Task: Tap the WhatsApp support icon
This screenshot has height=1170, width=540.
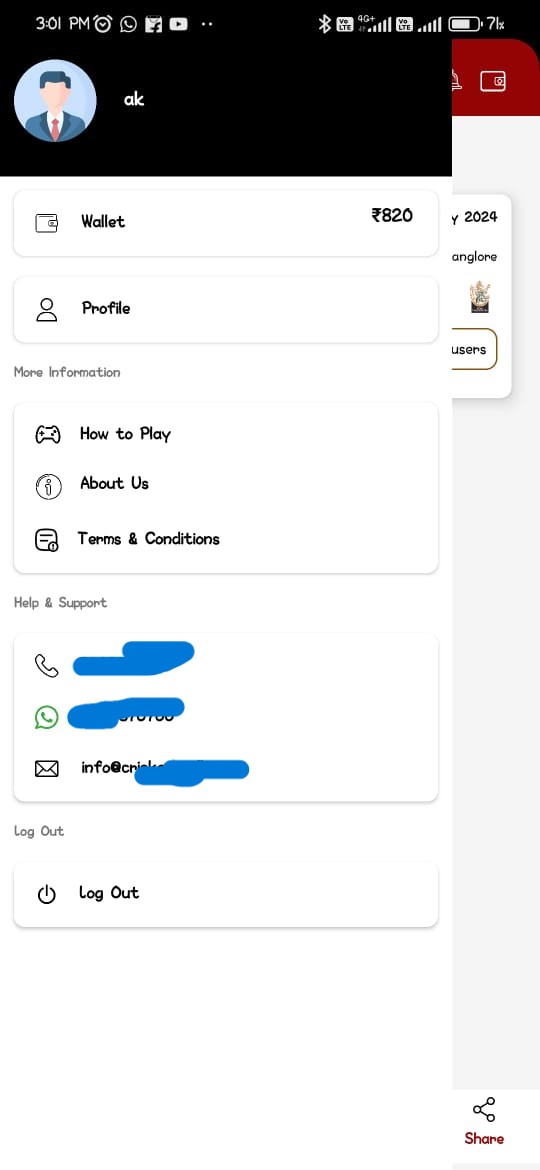Action: (x=46, y=718)
